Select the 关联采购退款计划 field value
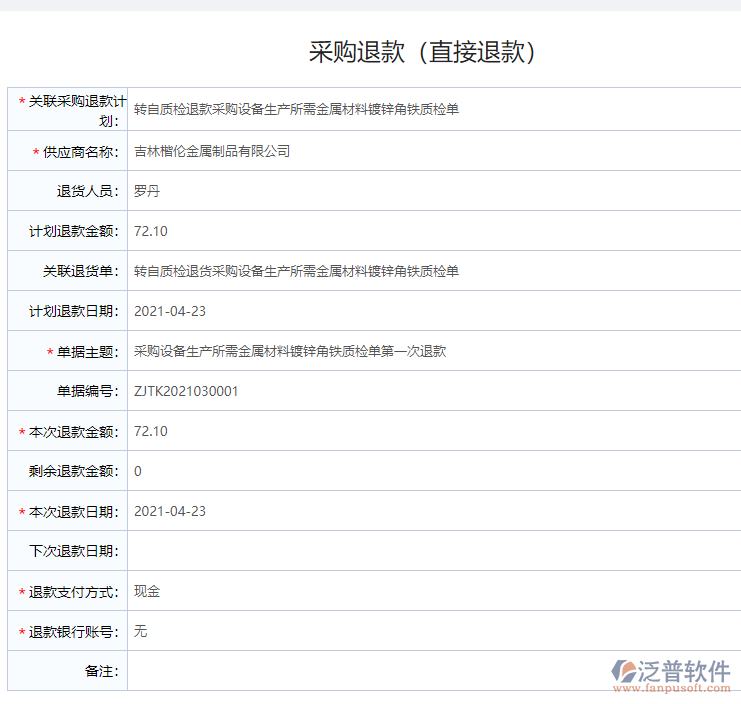 click(296, 110)
